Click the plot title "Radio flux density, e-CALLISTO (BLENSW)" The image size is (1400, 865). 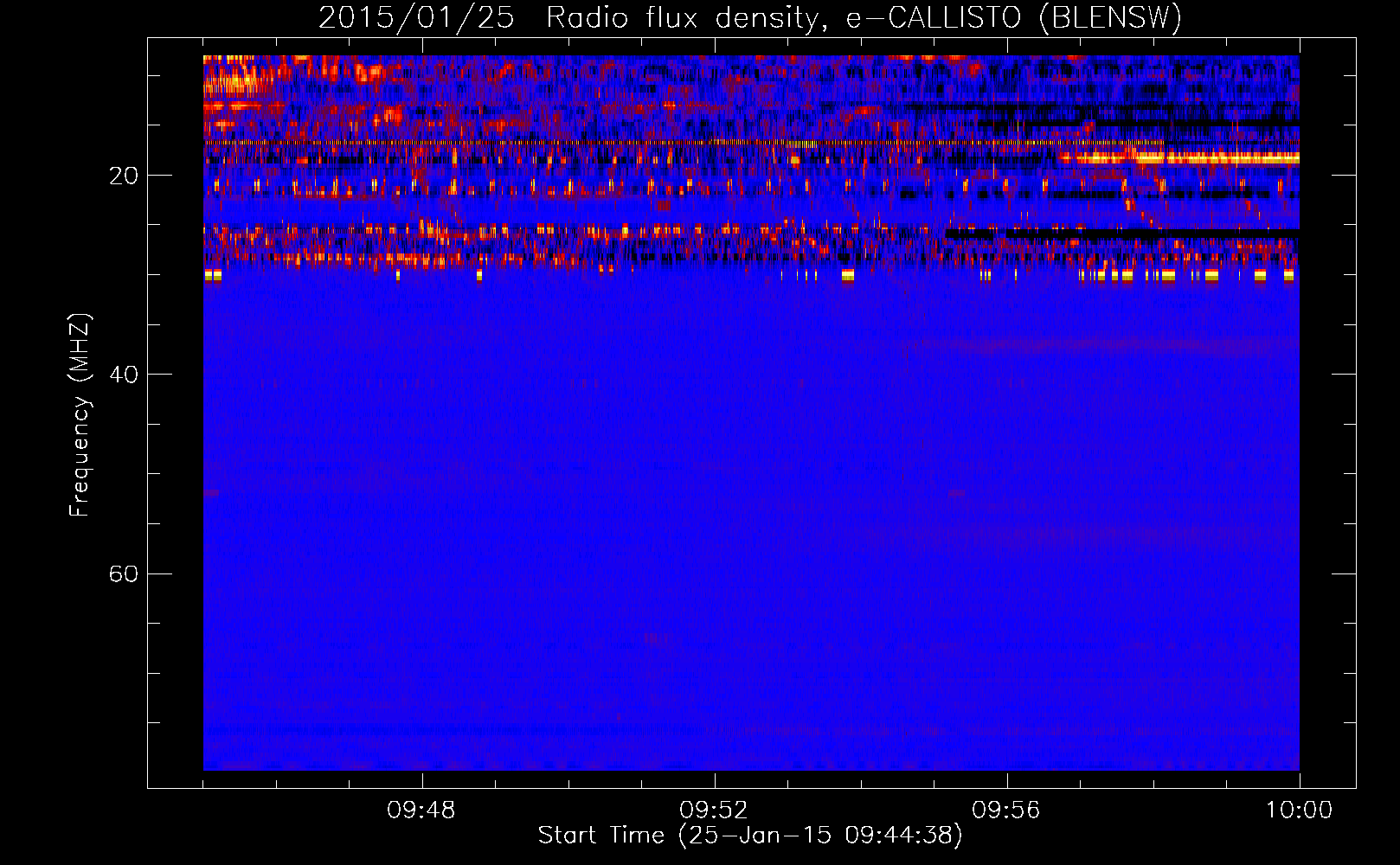864,18
